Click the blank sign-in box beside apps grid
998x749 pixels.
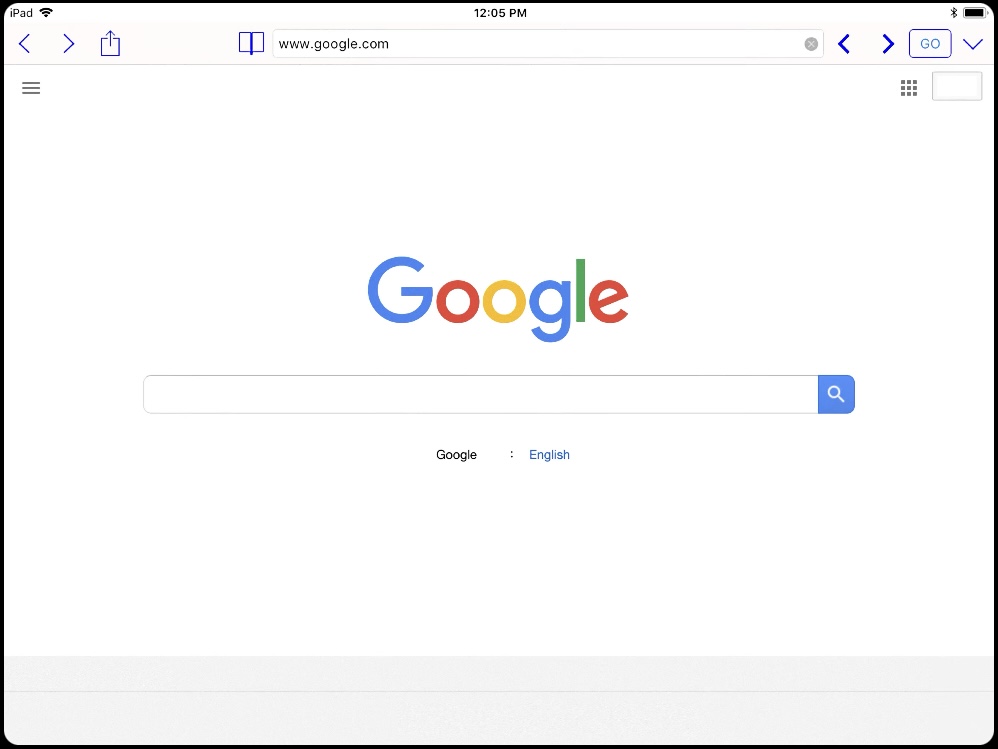[x=957, y=87]
